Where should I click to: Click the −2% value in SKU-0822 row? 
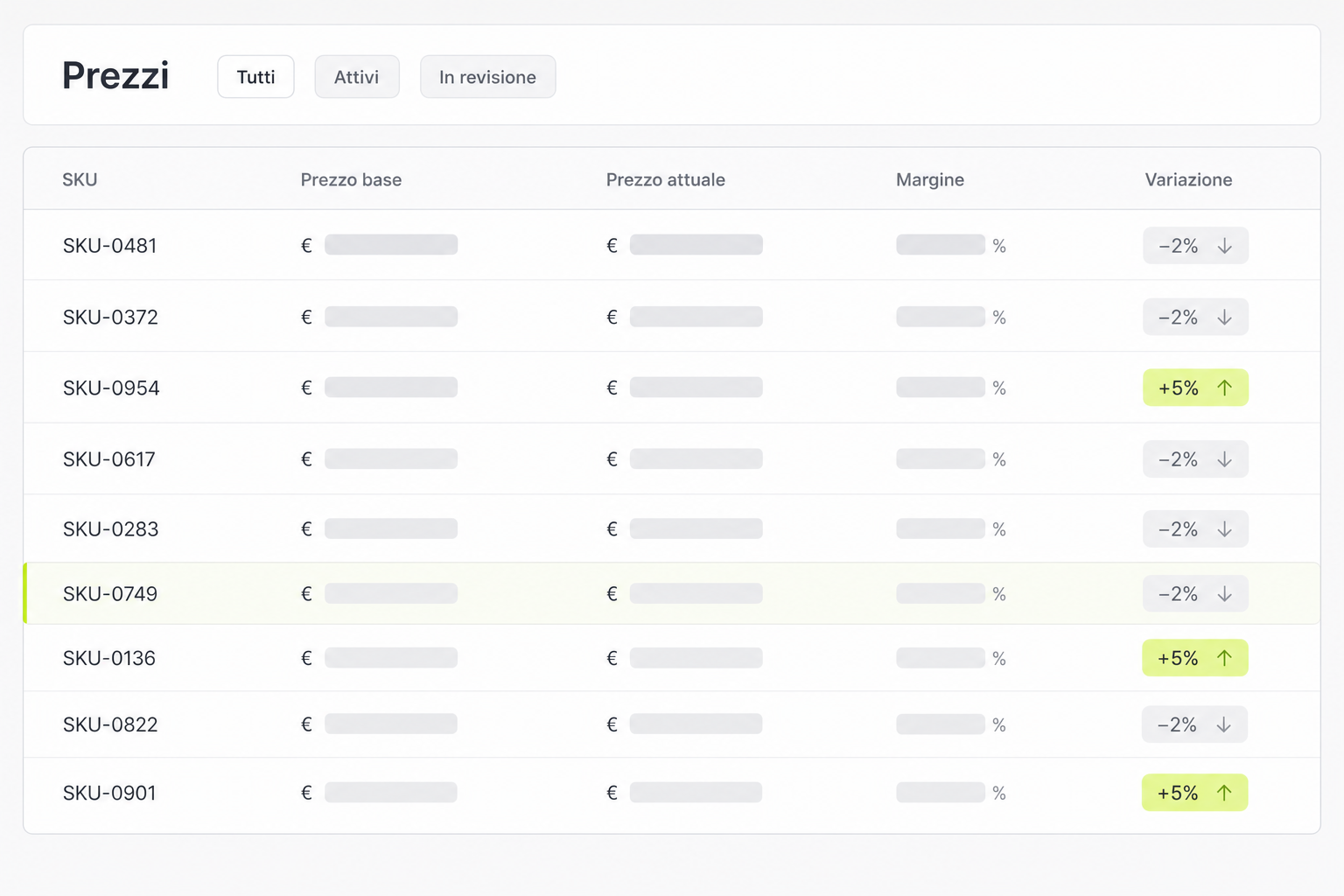(1177, 724)
